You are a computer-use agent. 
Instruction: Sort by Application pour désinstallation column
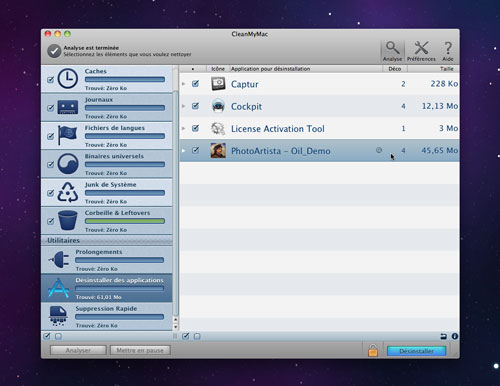coord(305,69)
